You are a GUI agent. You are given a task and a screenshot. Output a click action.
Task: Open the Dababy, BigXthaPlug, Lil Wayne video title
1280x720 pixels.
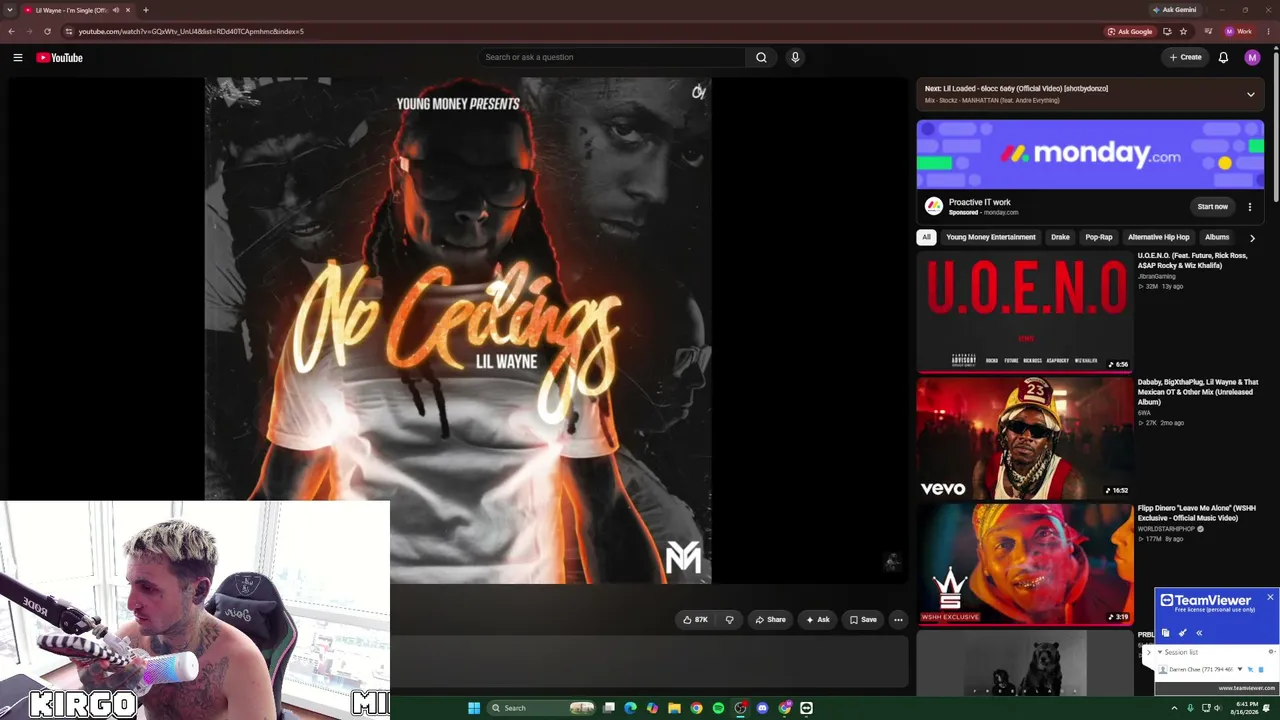coord(1198,392)
